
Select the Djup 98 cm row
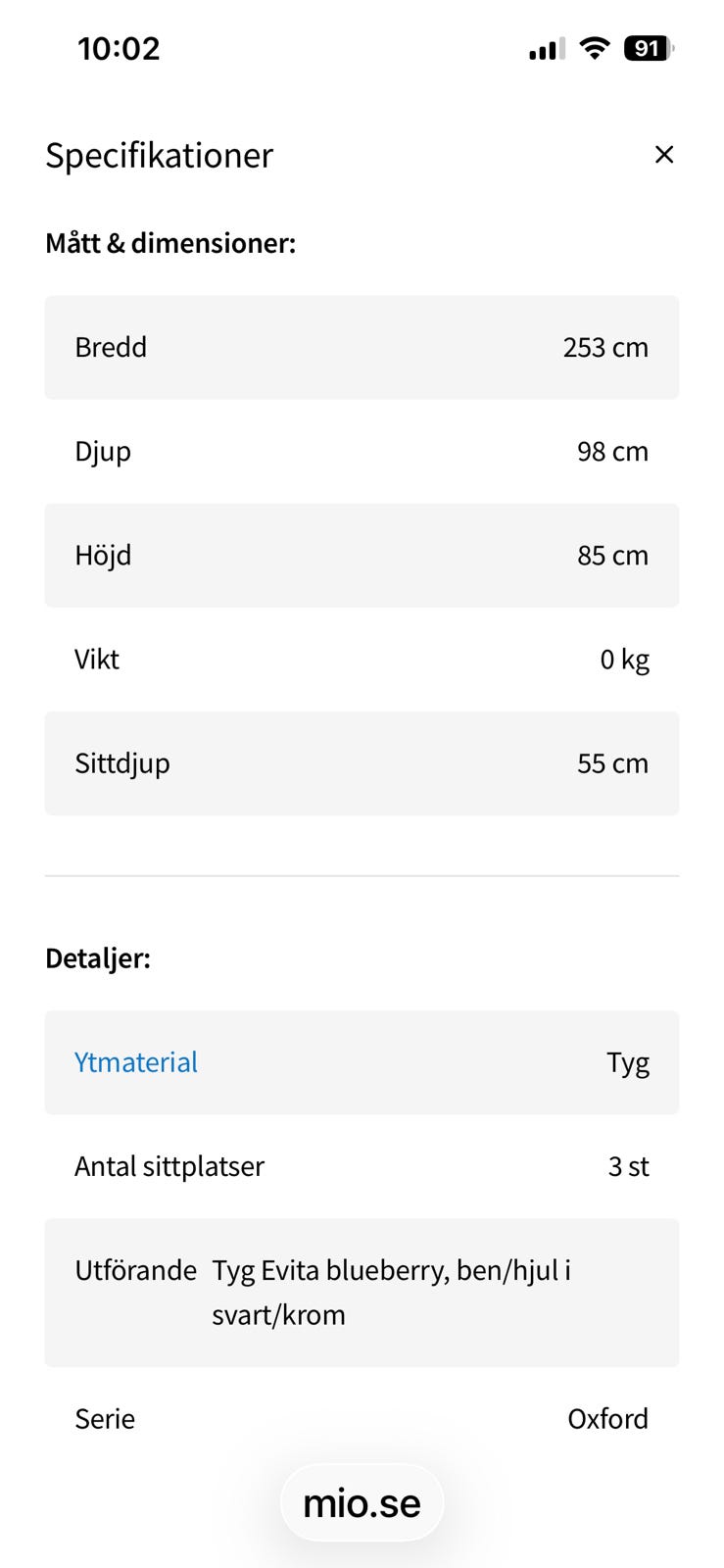[362, 452]
